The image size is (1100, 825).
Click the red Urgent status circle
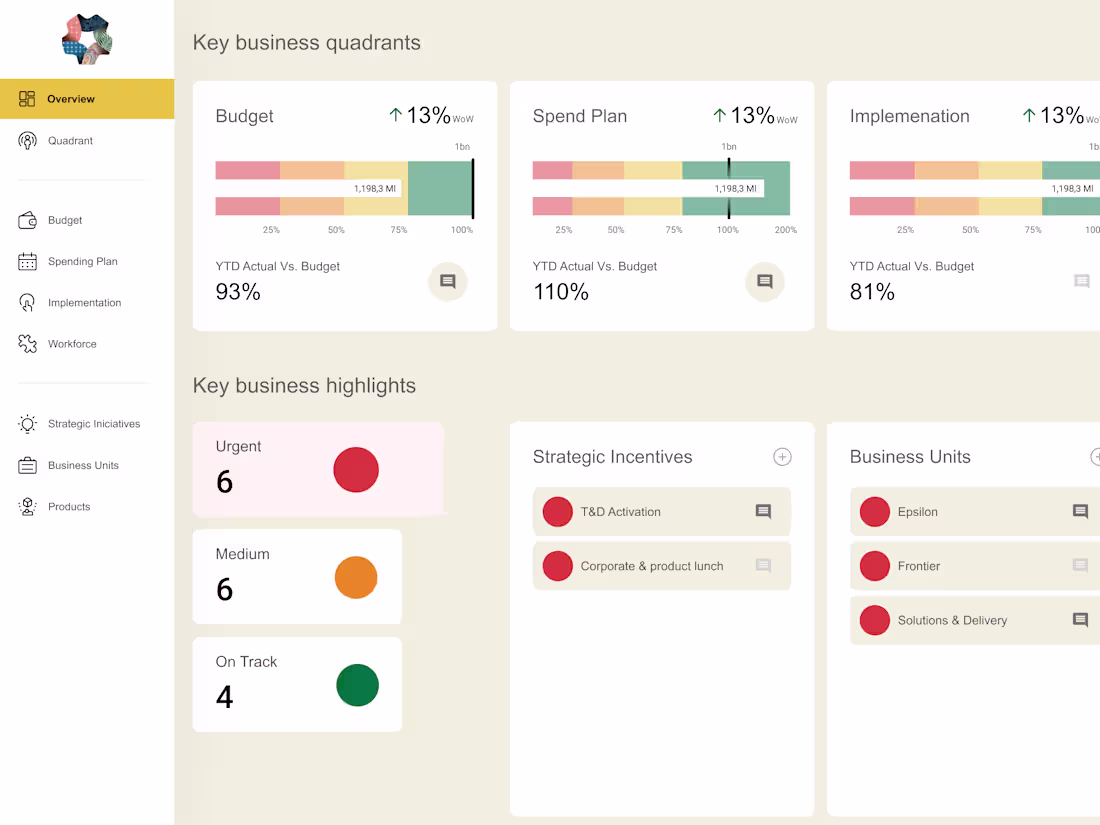pos(356,470)
